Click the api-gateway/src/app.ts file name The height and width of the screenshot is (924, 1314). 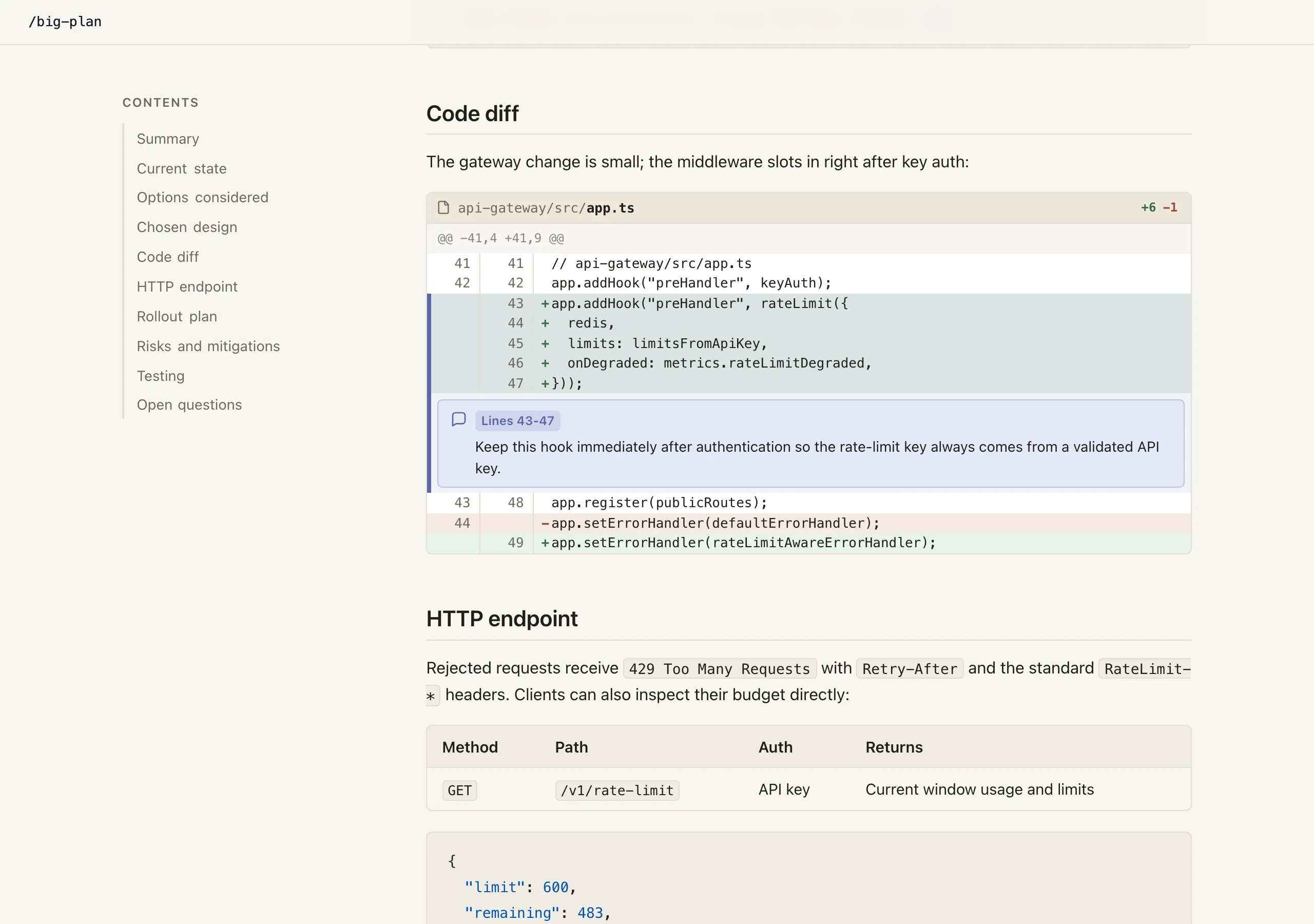pyautogui.click(x=546, y=208)
